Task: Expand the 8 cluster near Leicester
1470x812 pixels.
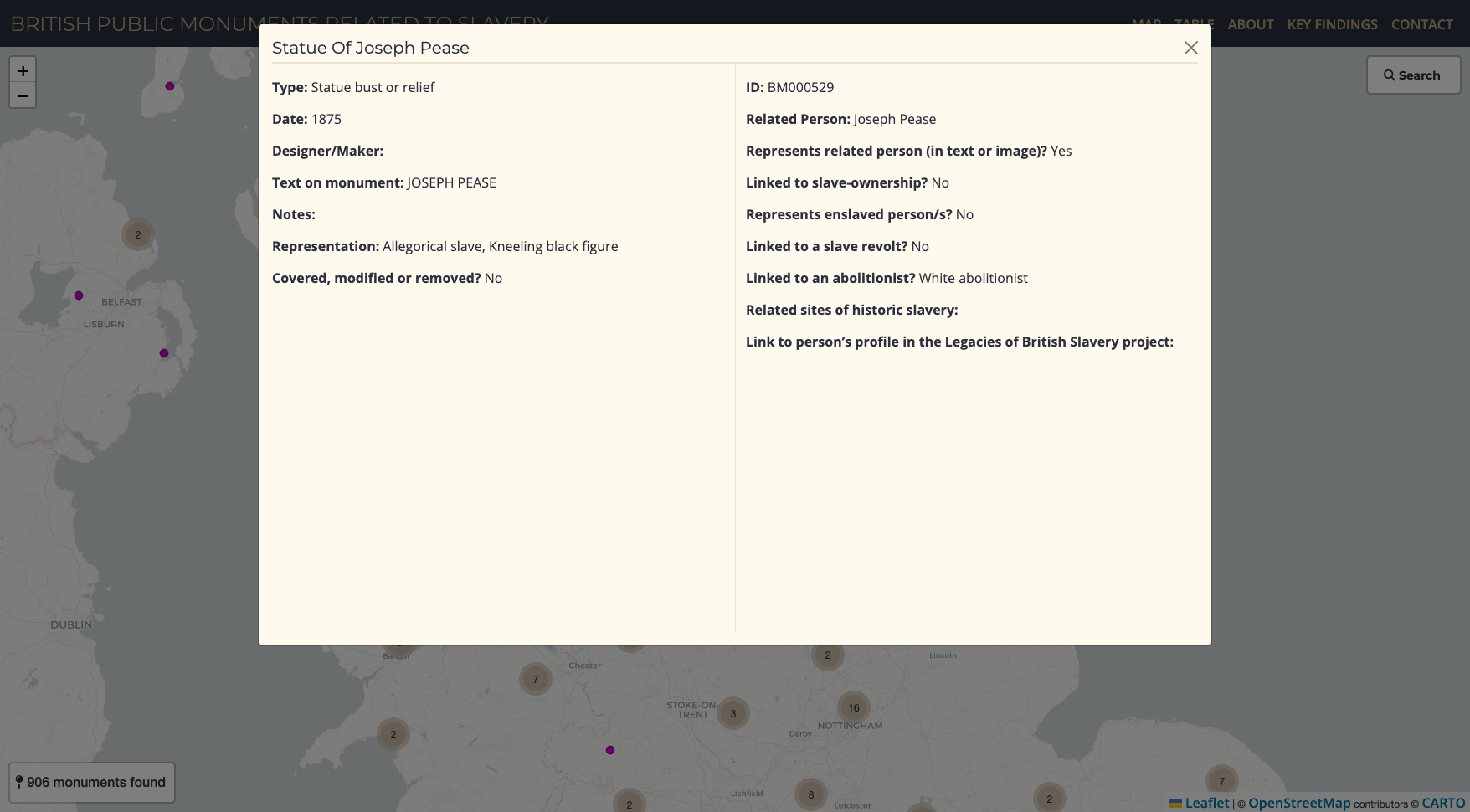Action: tap(810, 794)
